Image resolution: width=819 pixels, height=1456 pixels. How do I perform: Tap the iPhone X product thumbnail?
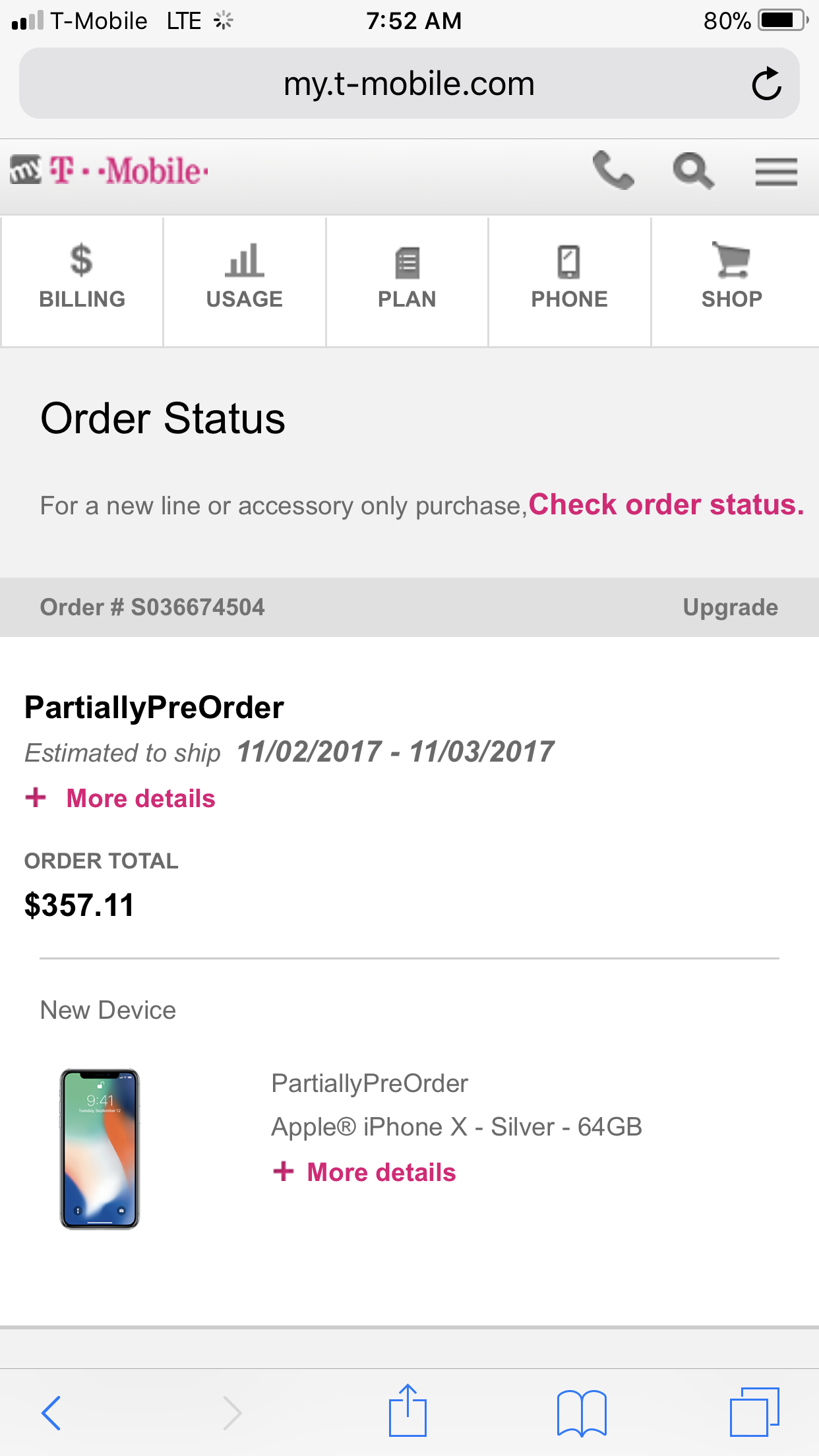point(100,1149)
